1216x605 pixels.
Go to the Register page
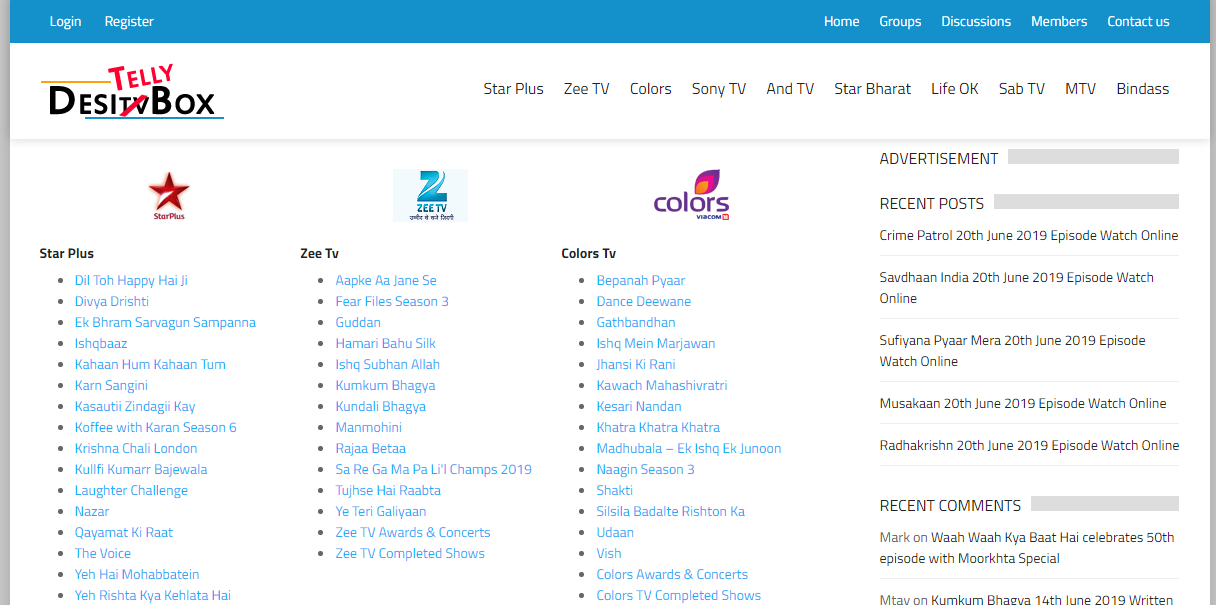pyautogui.click(x=129, y=21)
